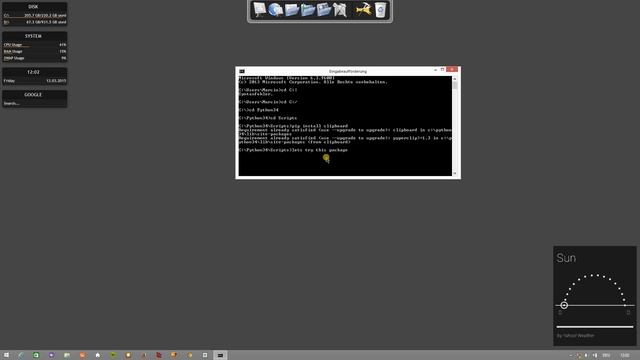
Task: Open the plain folder icon, third in the dock
Action: (x=291, y=9)
